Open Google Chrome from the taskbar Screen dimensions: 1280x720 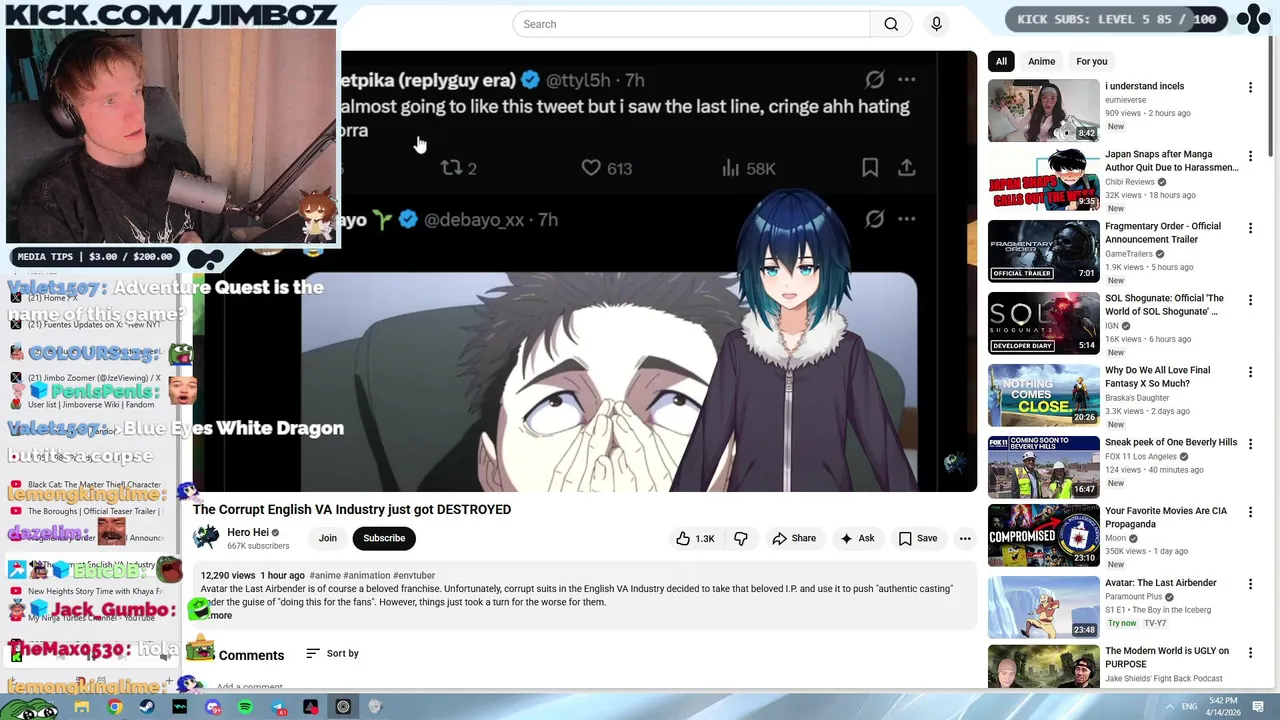click(x=115, y=707)
